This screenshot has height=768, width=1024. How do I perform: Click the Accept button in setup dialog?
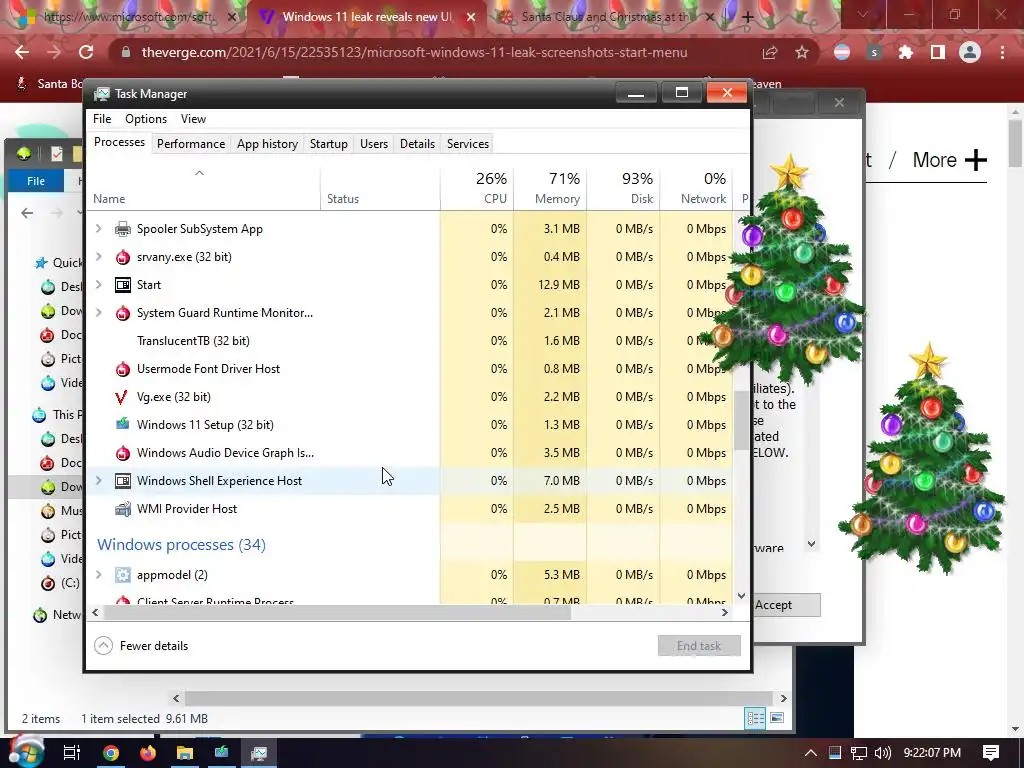click(x=786, y=605)
